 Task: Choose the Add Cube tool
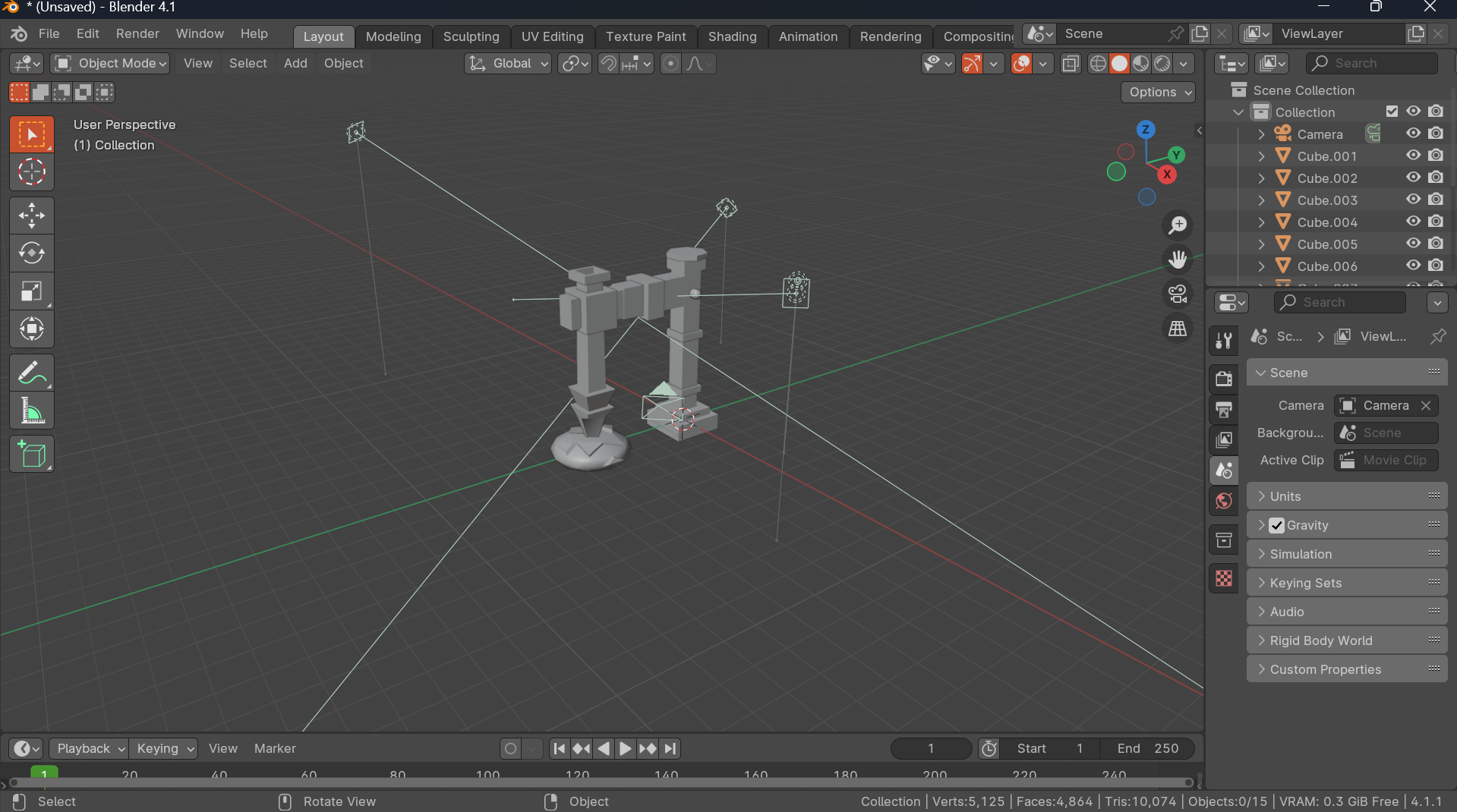(x=31, y=454)
